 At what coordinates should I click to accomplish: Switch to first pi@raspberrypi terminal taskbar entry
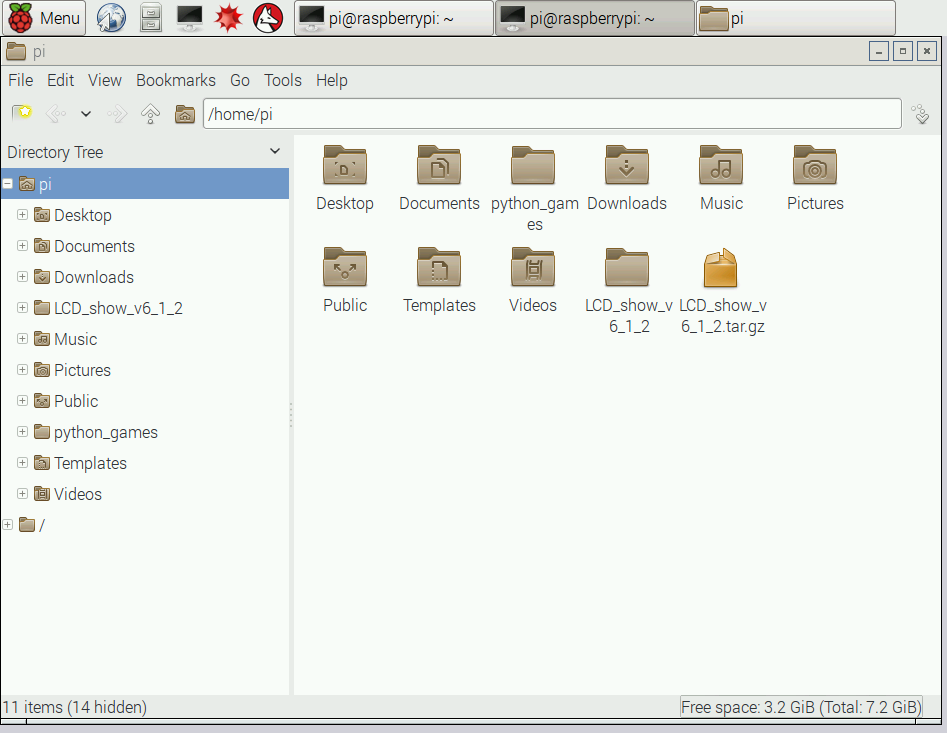click(394, 18)
